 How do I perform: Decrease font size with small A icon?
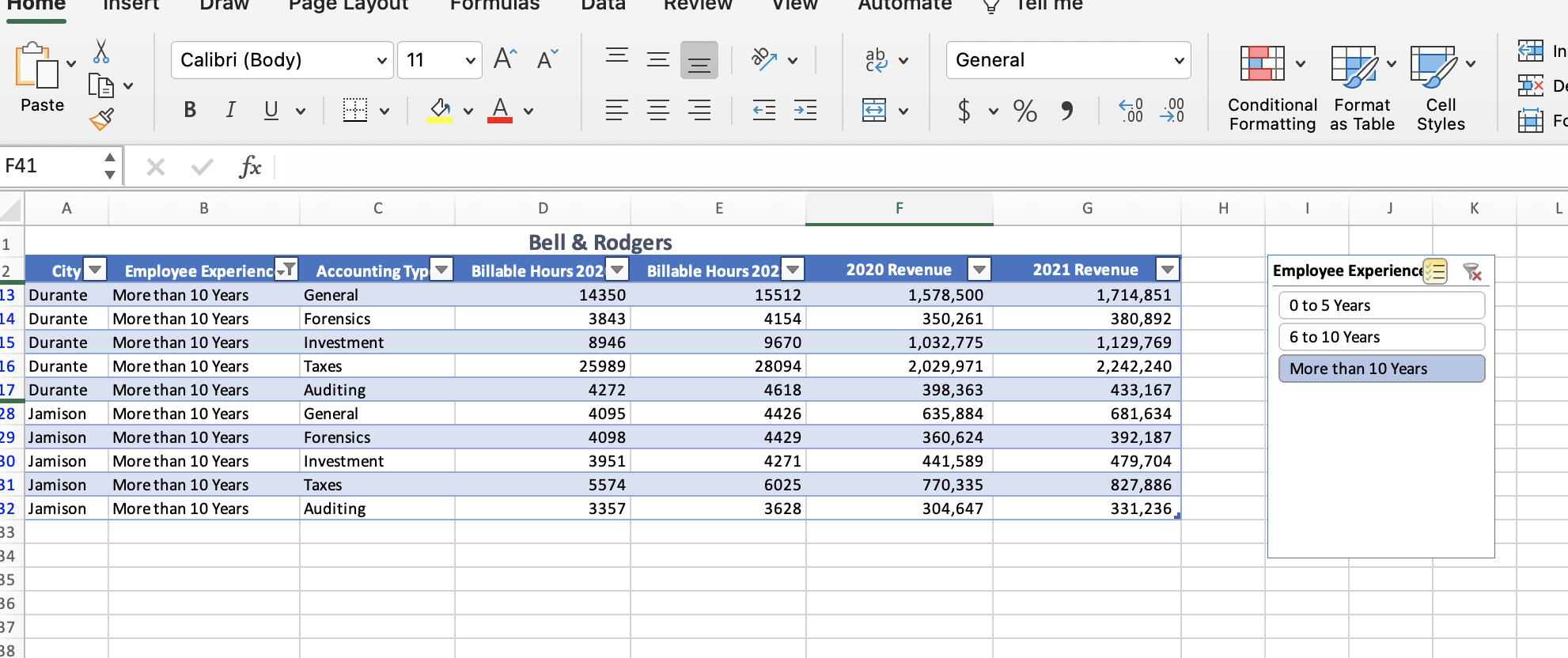(x=547, y=59)
